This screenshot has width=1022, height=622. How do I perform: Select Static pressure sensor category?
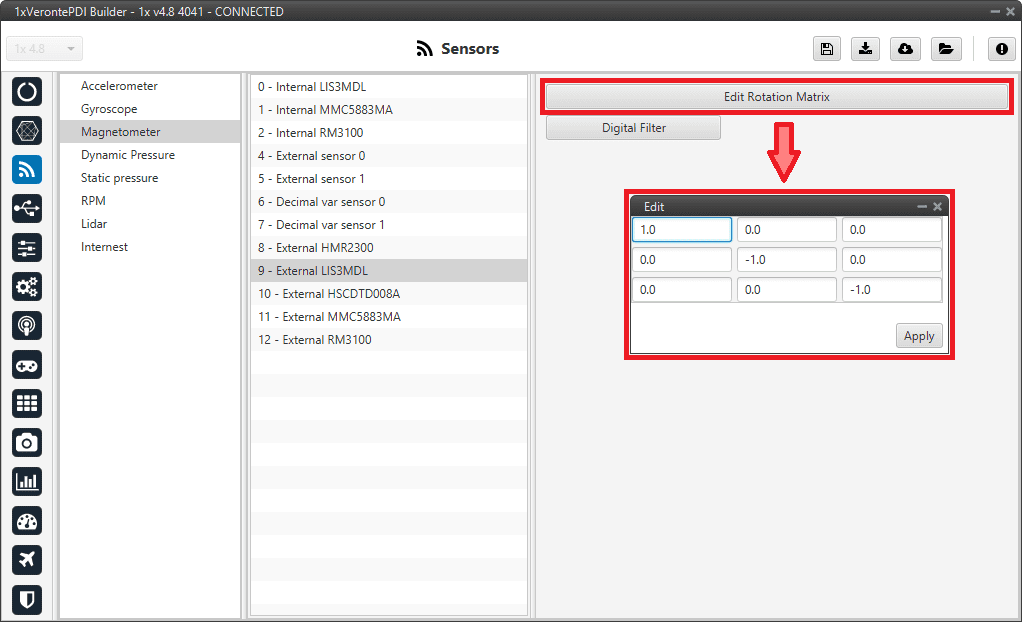point(119,178)
